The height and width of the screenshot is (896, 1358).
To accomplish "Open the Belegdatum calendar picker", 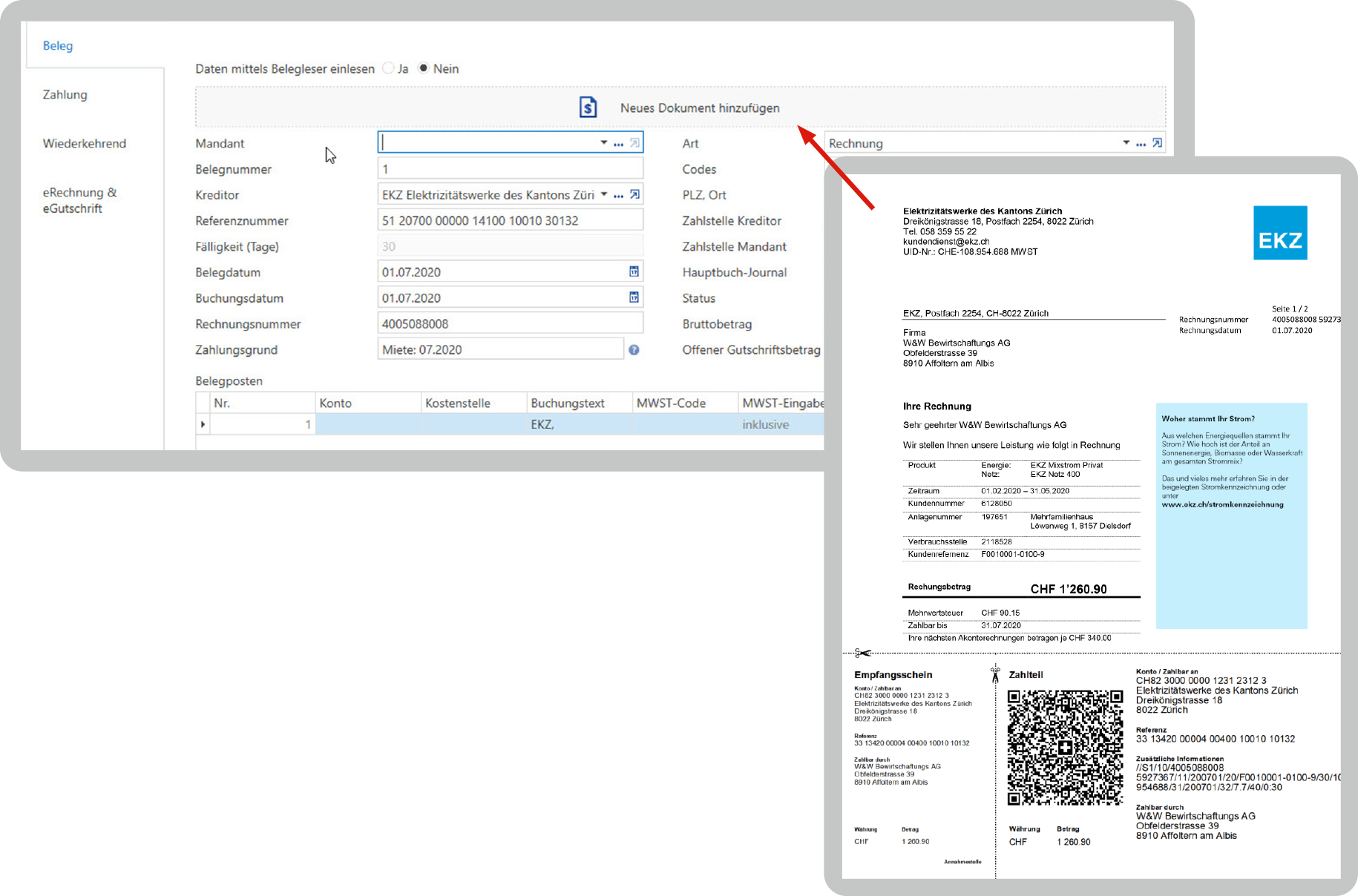I will coord(634,271).
